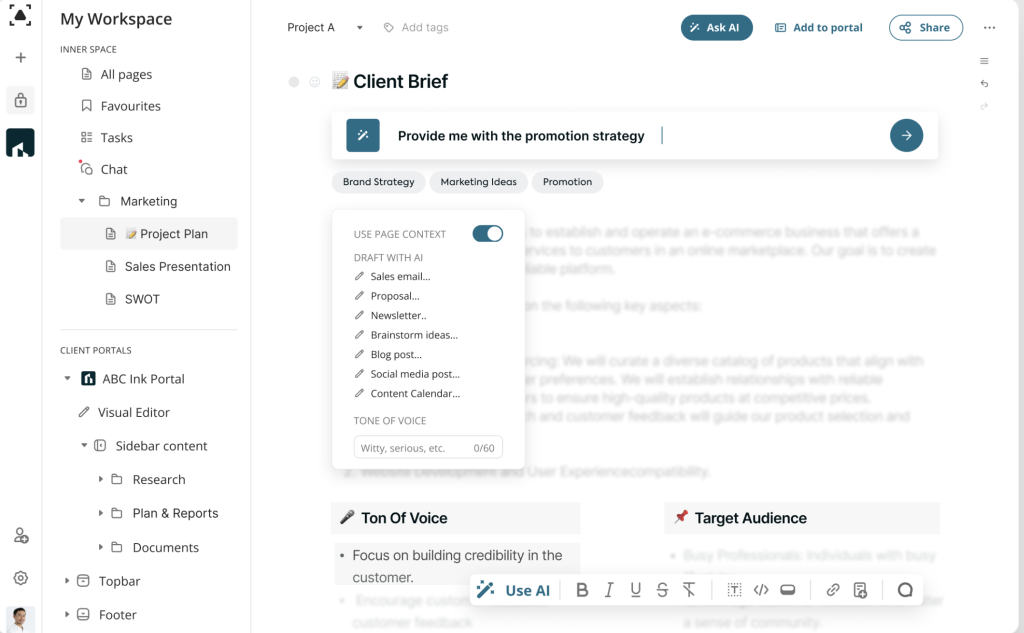Viewport: 1024px width, 633px height.
Task: Select the Marketing Ideas chip
Action: [479, 182]
